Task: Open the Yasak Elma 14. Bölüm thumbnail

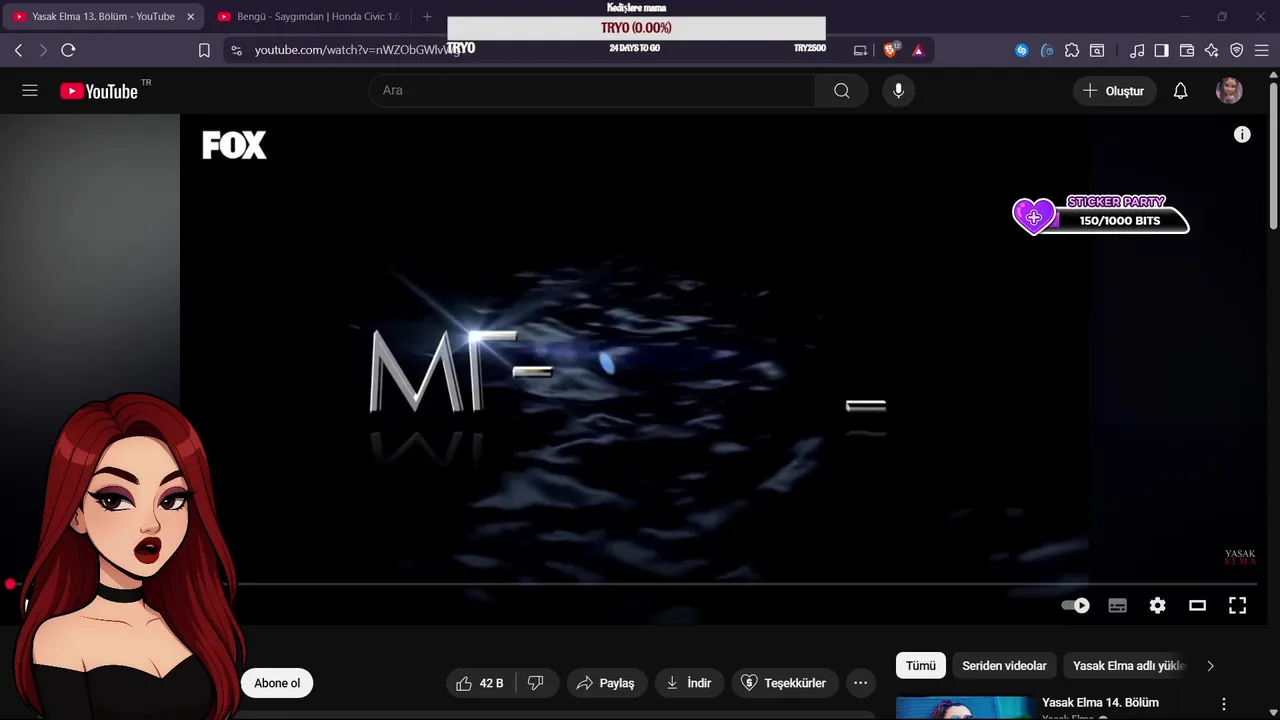Action: tap(965, 708)
